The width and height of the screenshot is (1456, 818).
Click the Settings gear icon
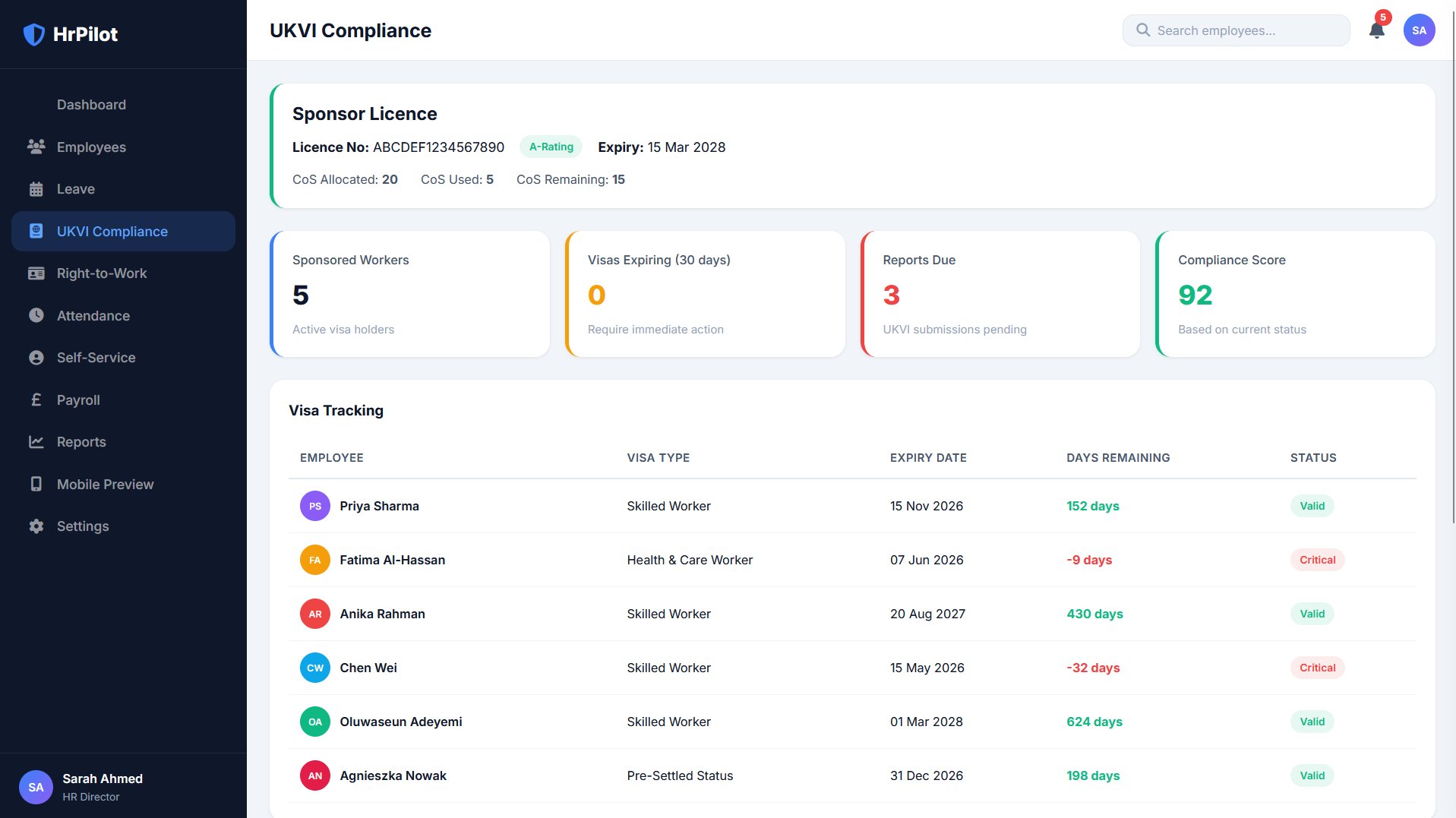coord(36,526)
